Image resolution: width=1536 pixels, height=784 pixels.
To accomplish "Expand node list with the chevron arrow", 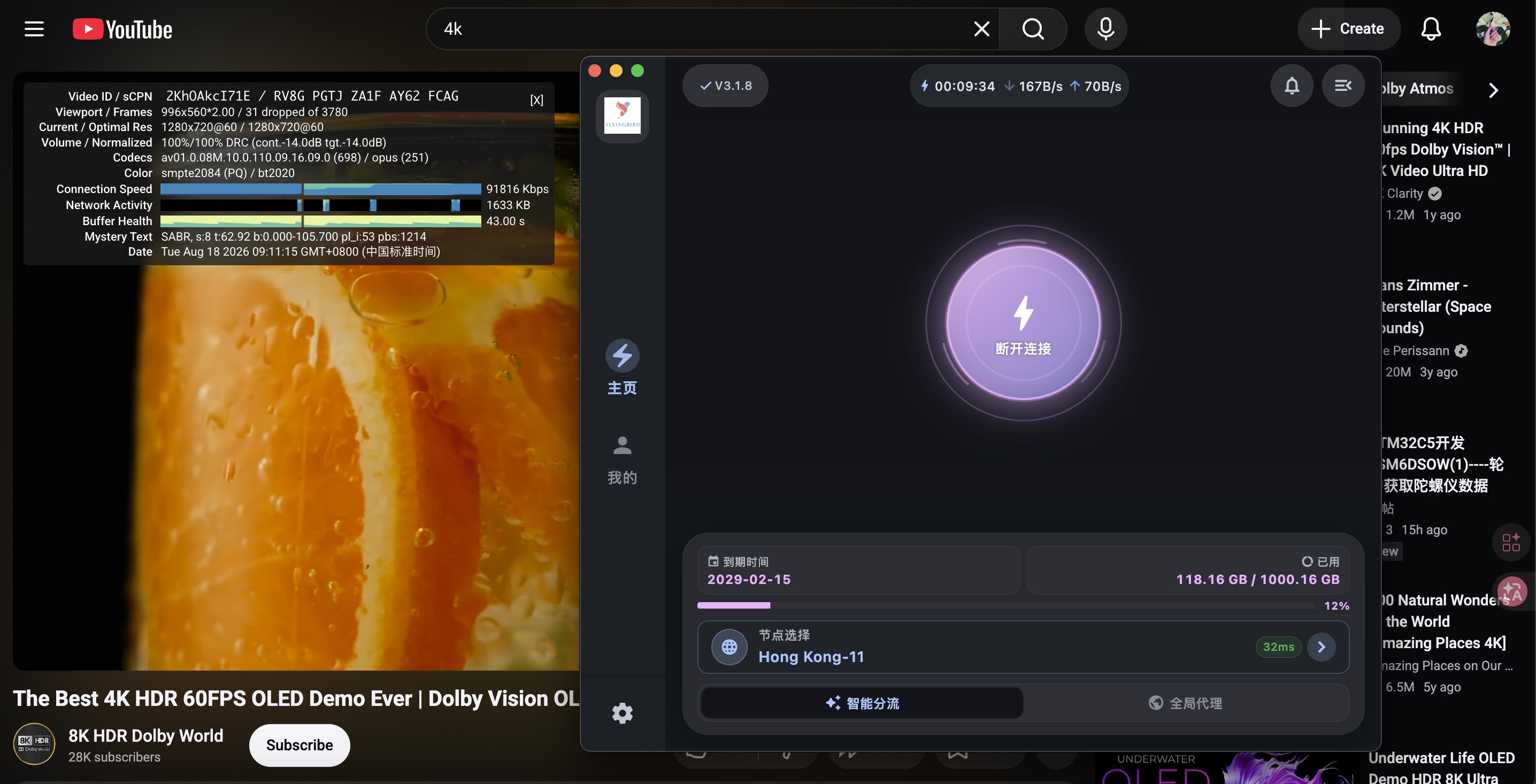I will 1322,647.
